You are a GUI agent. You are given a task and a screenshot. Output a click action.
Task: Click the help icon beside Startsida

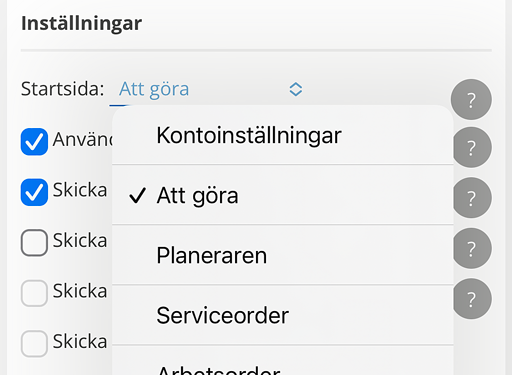[471, 99]
